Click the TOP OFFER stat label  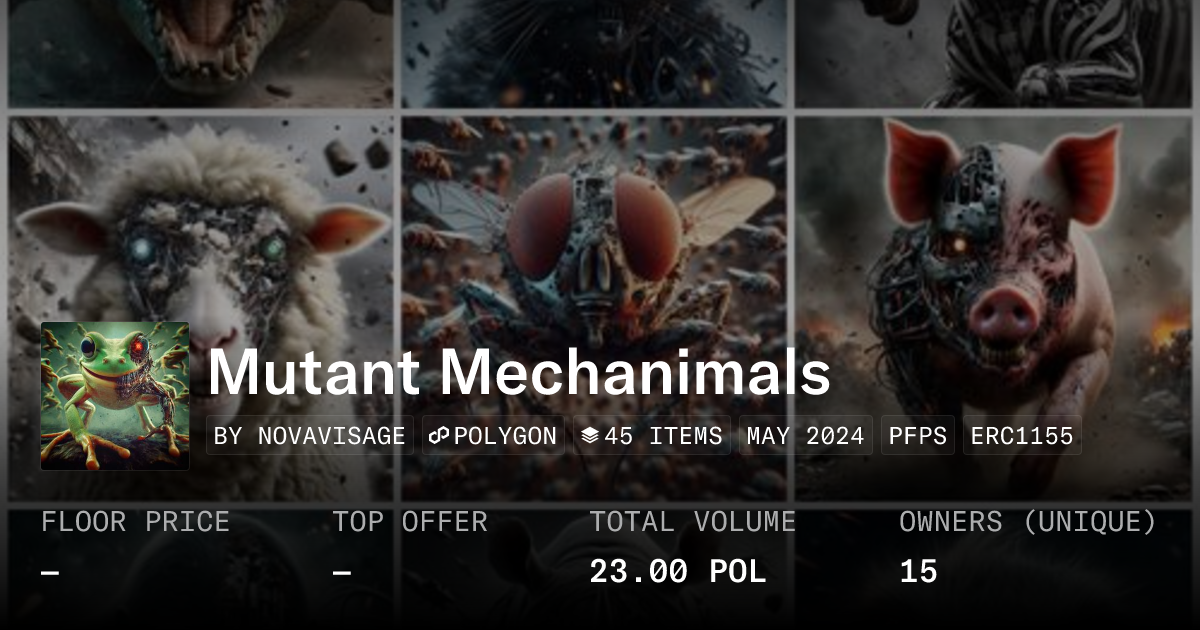click(410, 521)
